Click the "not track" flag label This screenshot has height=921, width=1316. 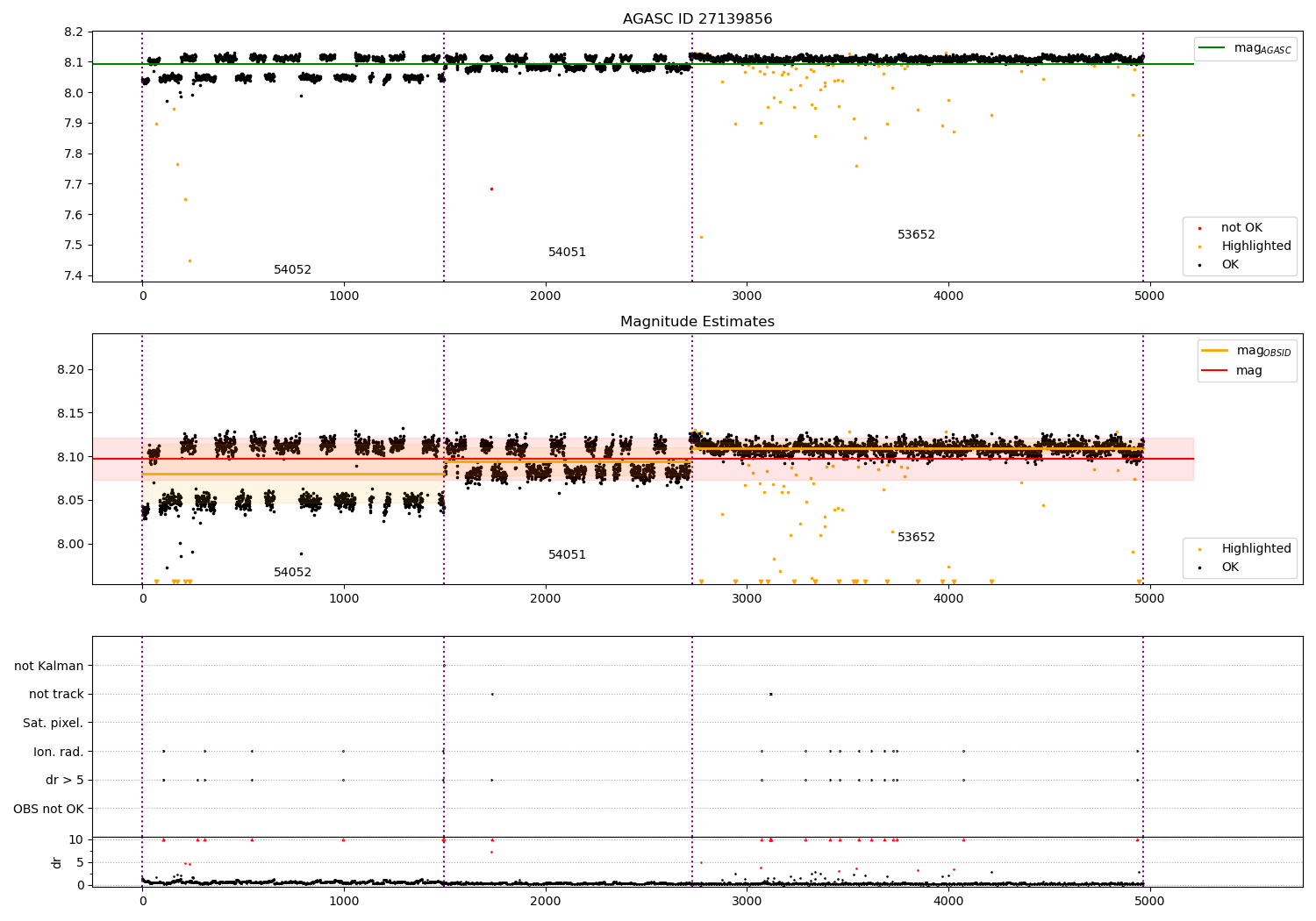coord(56,695)
